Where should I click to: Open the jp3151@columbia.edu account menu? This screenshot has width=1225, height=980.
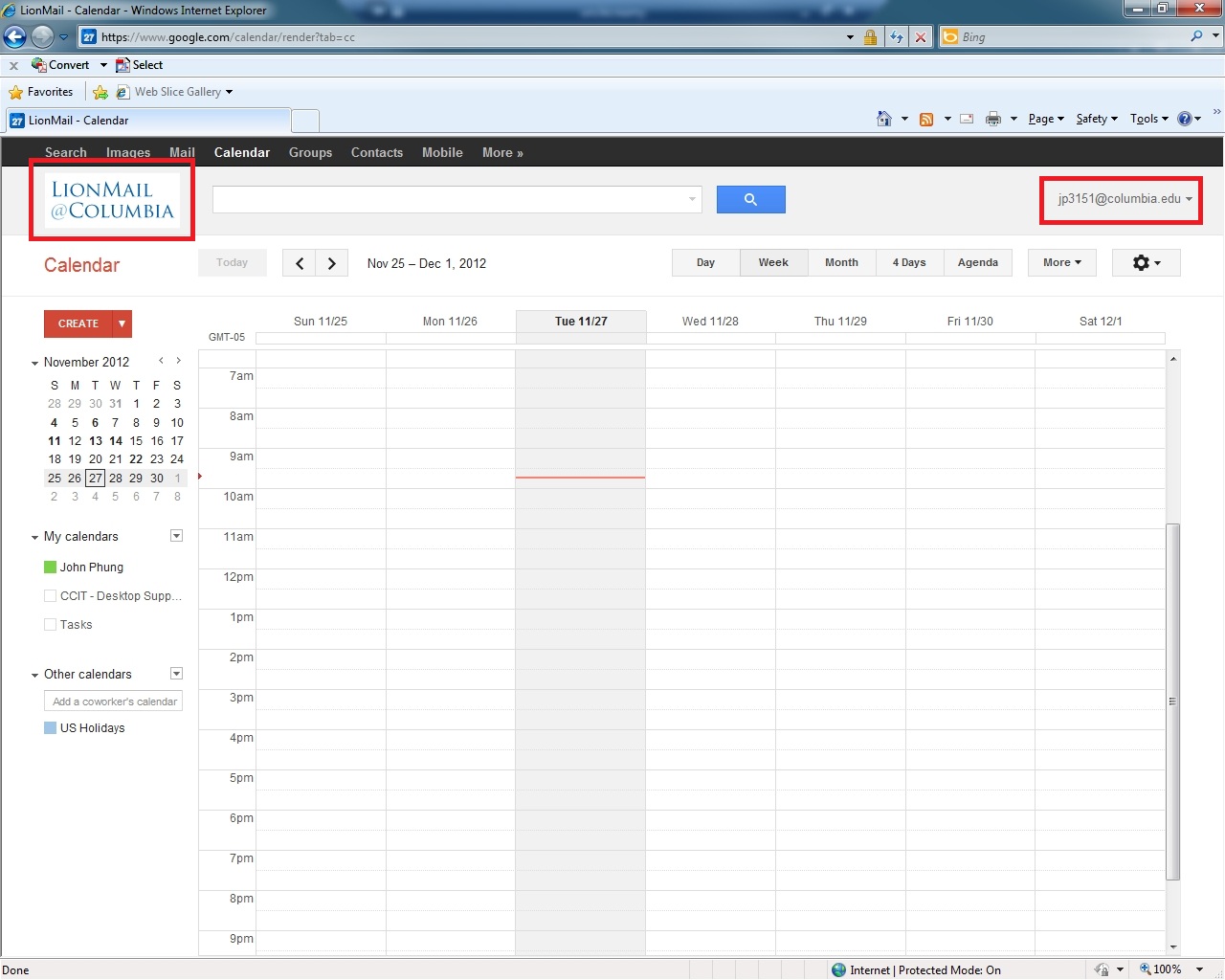1125,199
